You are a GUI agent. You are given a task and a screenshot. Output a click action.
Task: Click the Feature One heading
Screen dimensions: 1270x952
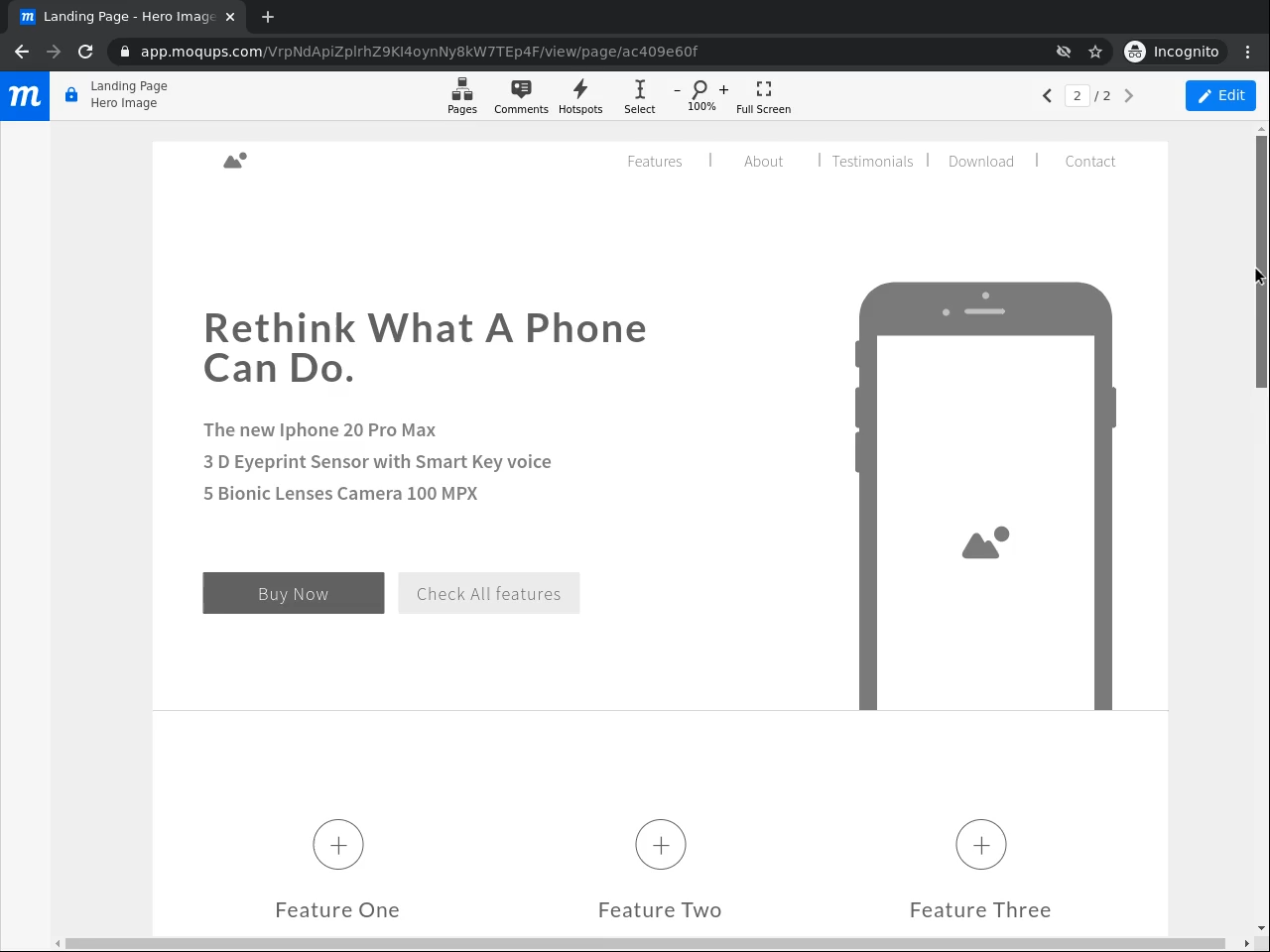coord(337,910)
